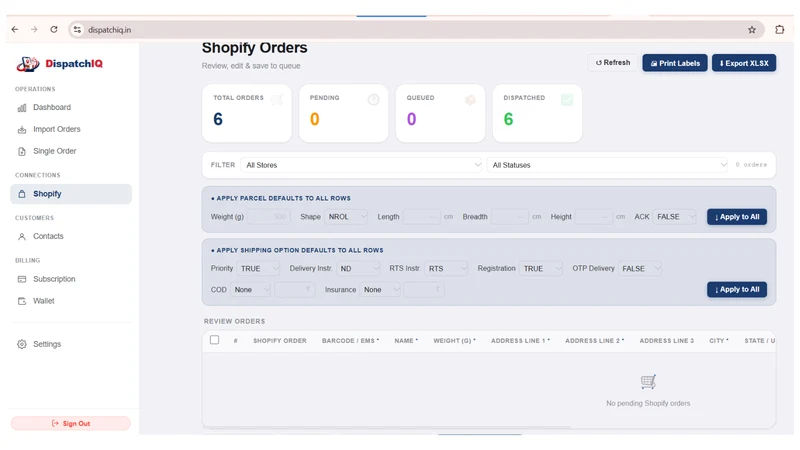This screenshot has width=800, height=450.
Task: Click the Export XLSX button
Action: tap(744, 63)
